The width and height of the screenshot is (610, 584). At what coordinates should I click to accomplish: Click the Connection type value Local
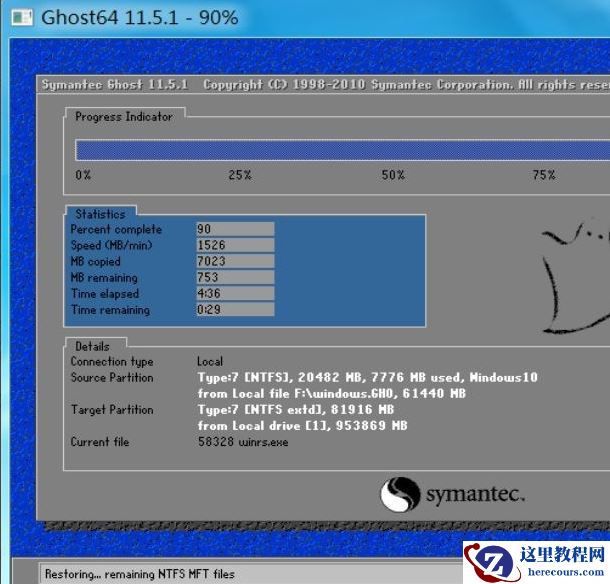210,361
